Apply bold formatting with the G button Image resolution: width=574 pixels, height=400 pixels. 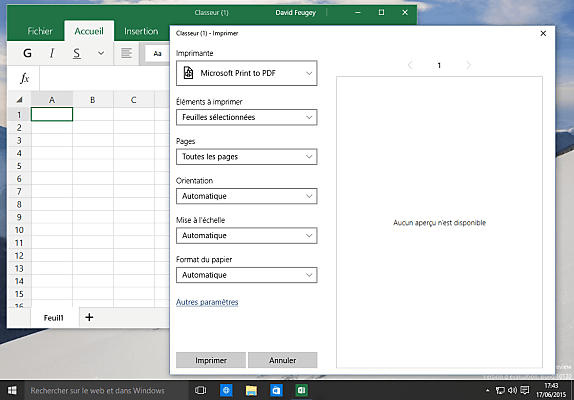pyautogui.click(x=27, y=53)
